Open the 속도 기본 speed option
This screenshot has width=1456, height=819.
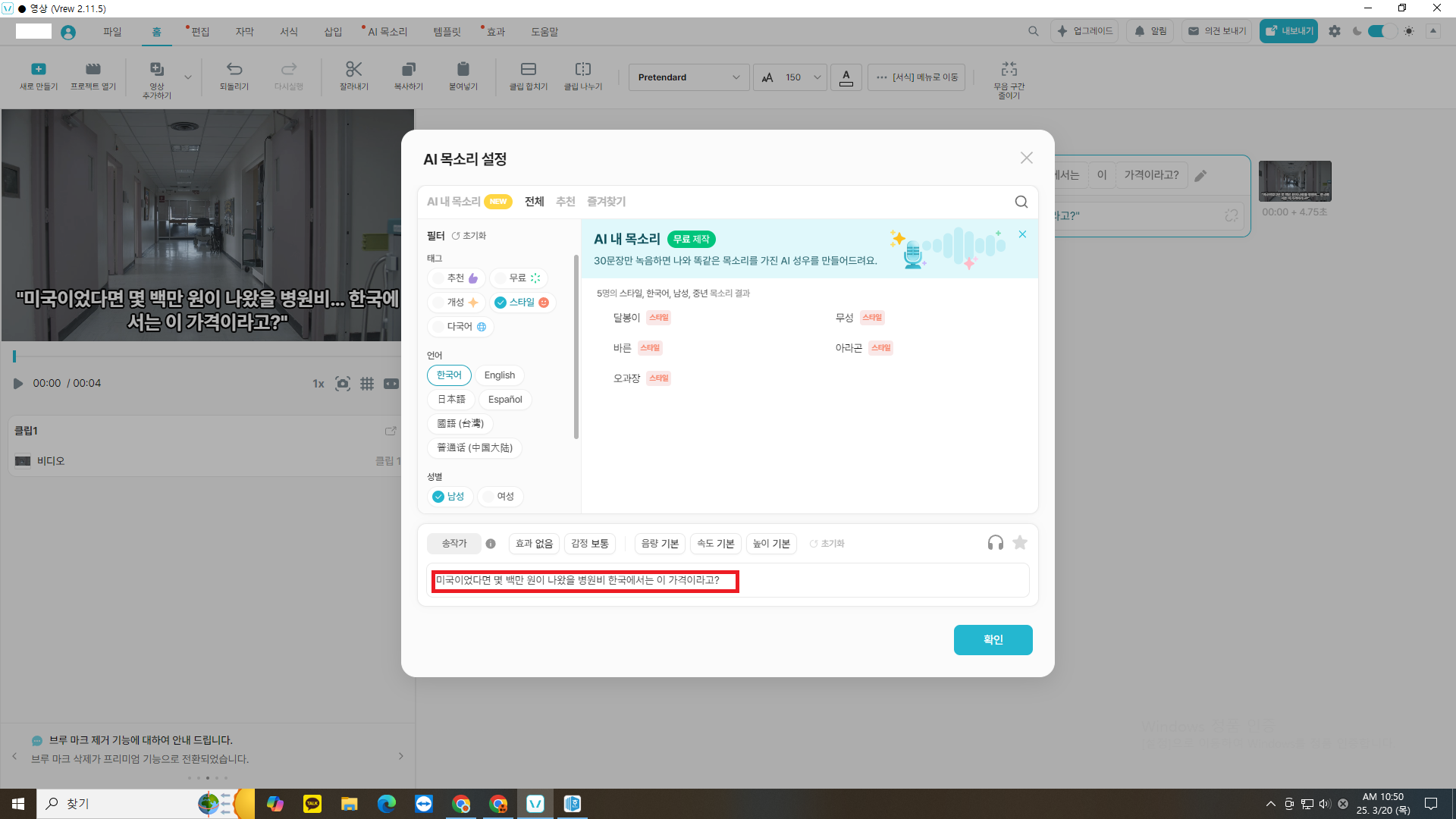[x=715, y=544]
